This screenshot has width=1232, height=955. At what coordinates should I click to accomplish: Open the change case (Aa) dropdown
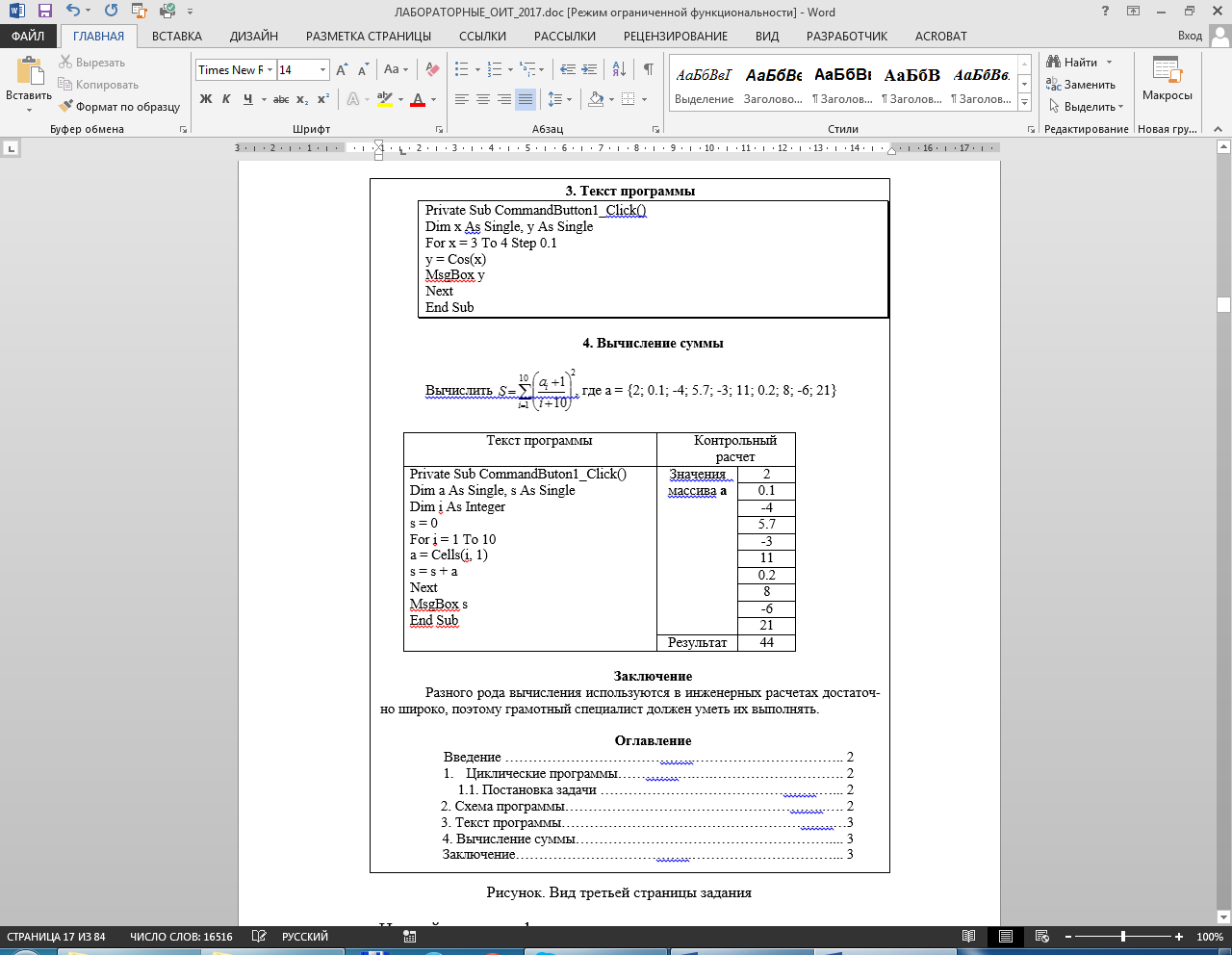[396, 69]
